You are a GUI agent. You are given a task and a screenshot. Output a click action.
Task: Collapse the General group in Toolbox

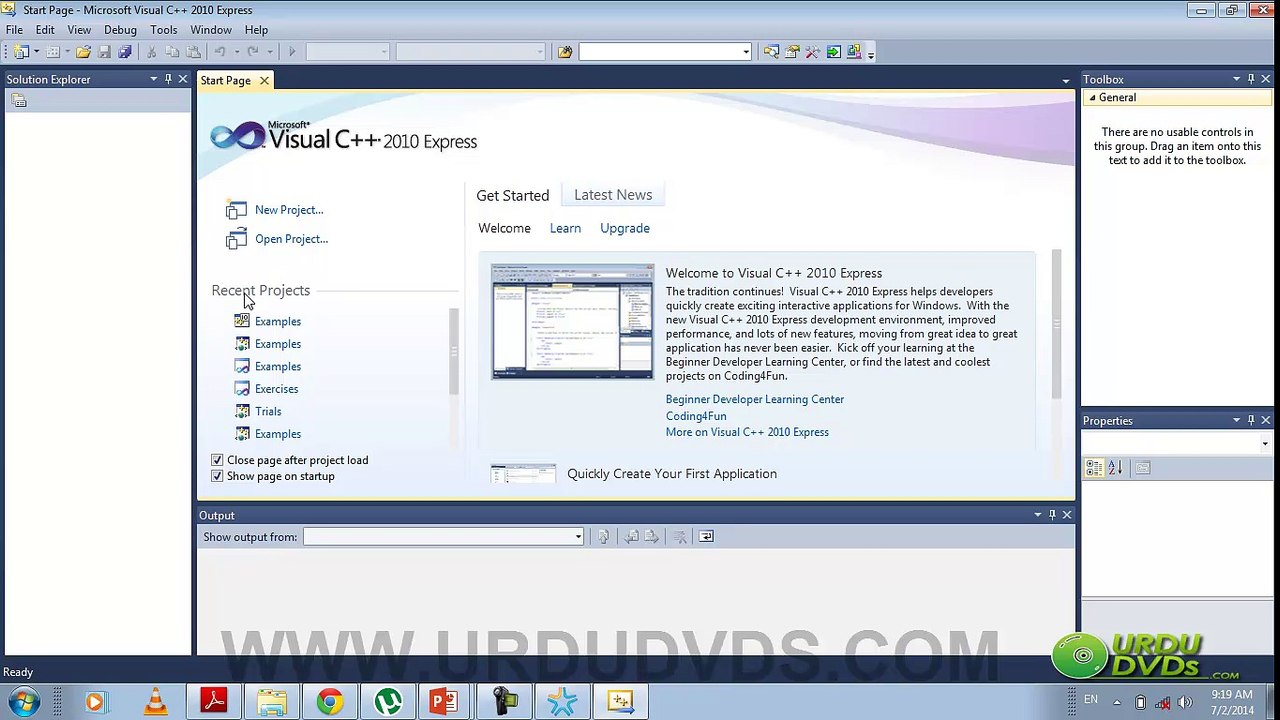[x=1092, y=98]
